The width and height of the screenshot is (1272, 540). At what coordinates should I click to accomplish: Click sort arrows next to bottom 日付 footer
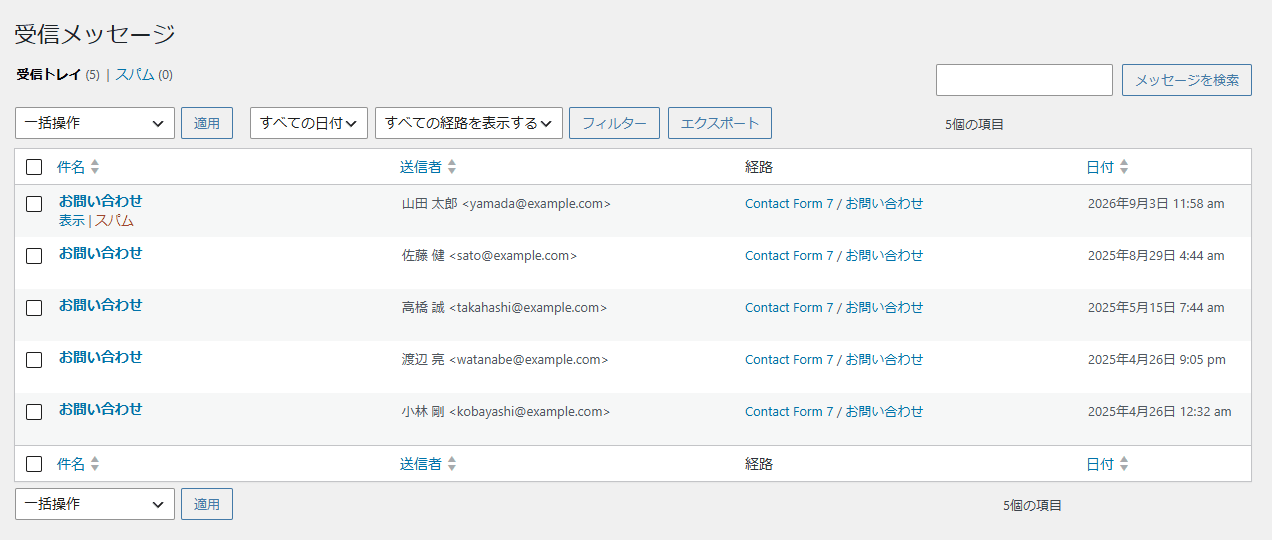tap(1124, 464)
